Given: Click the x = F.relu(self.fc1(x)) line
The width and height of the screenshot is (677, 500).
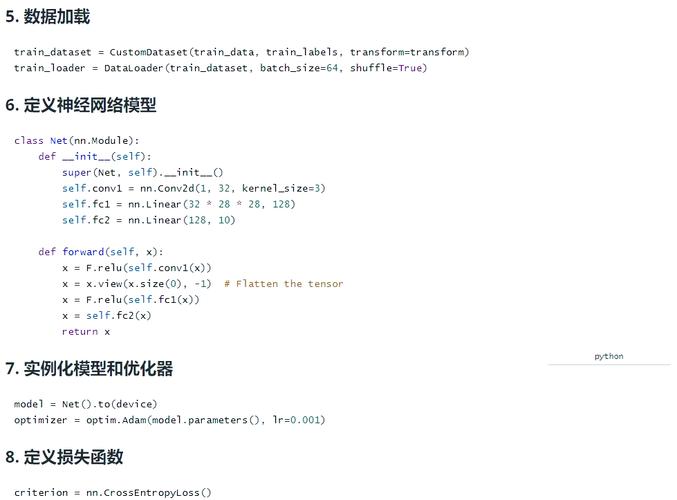Looking at the screenshot, I should (x=130, y=300).
